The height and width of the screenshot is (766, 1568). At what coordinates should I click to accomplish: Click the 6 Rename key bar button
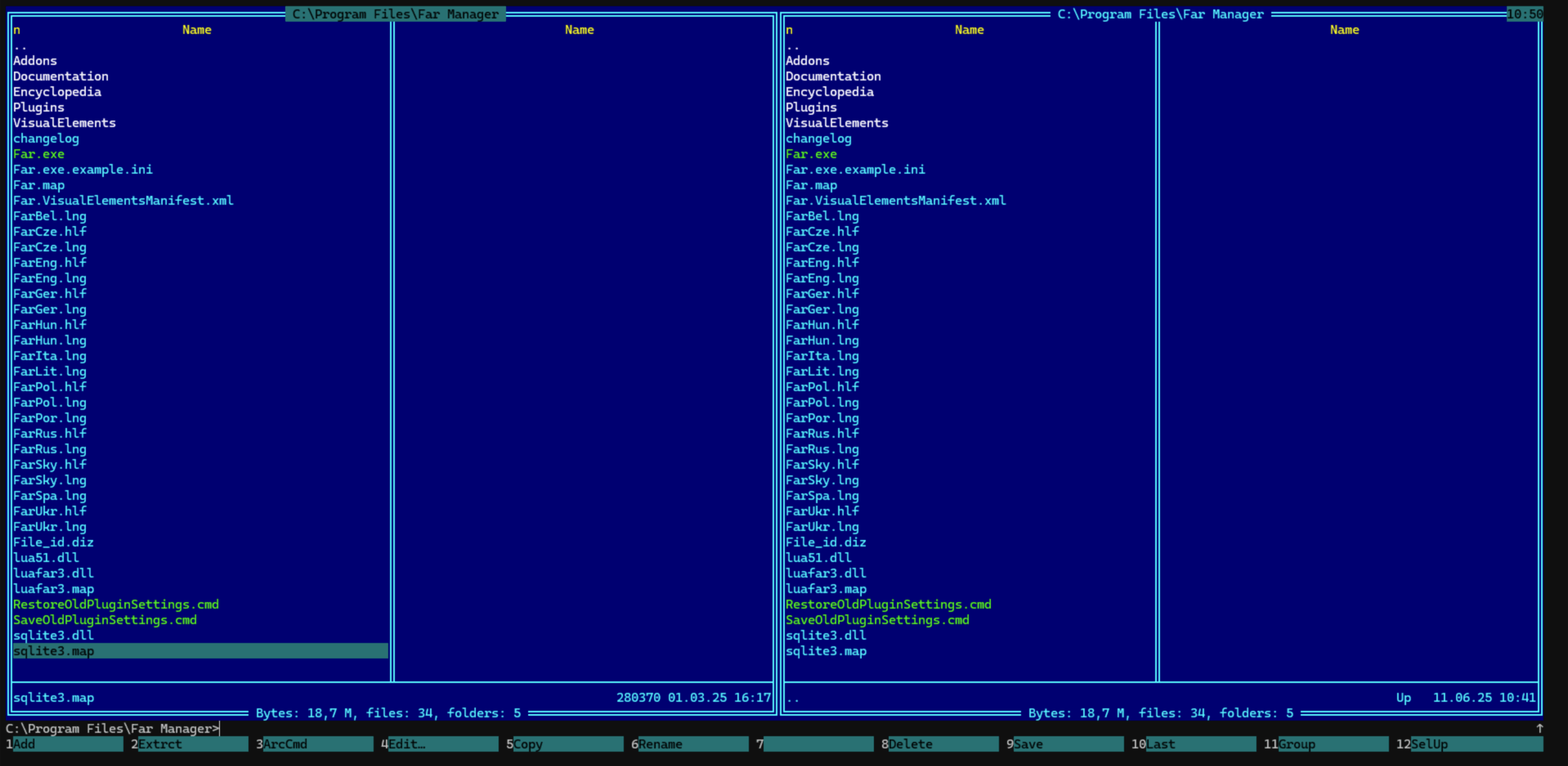pos(691,744)
